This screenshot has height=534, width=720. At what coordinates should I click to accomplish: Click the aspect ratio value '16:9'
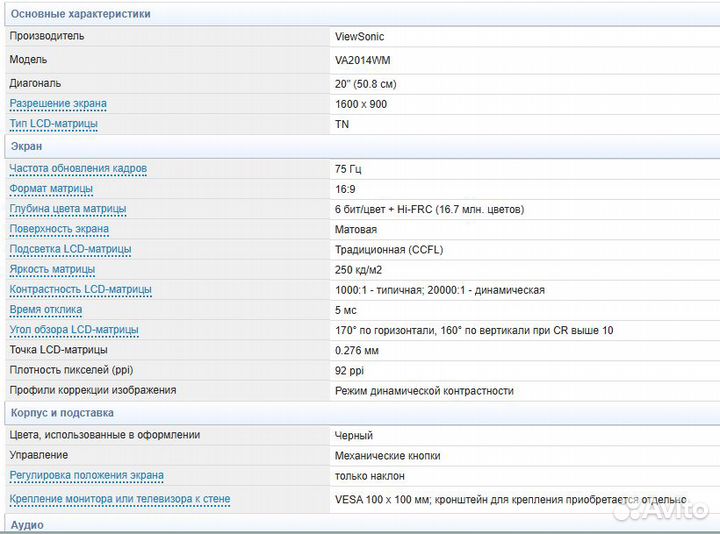[x=345, y=189]
